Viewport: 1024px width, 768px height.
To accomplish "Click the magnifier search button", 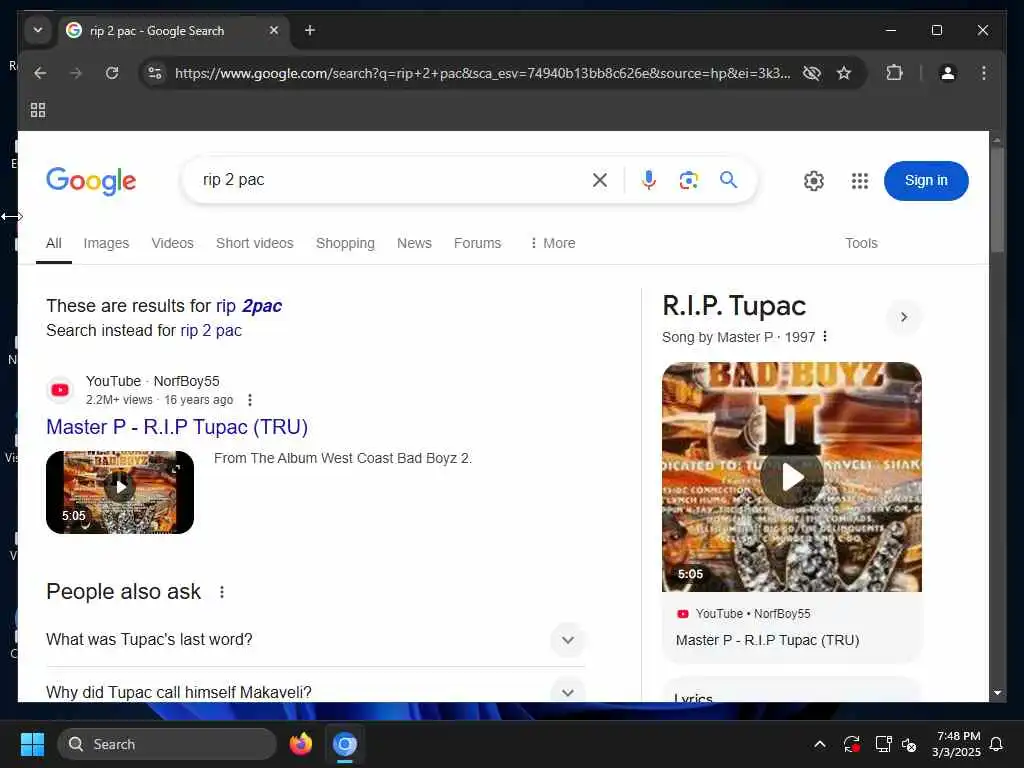I will click(x=728, y=180).
